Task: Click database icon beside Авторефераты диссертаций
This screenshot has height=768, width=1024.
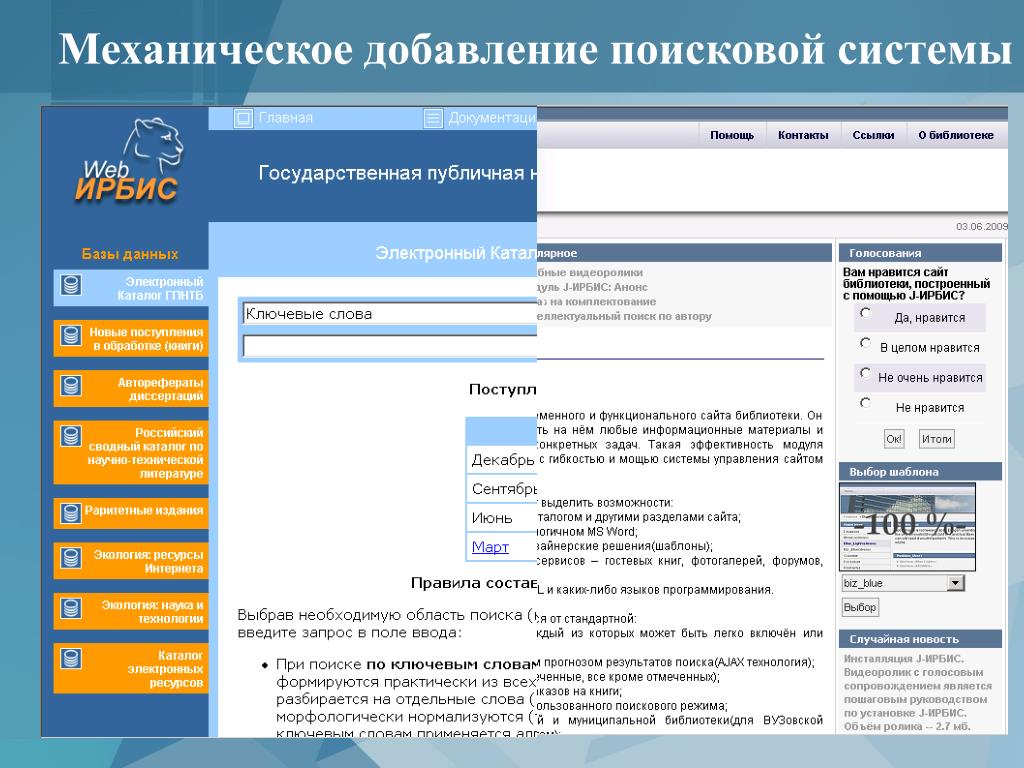Action: pos(71,385)
